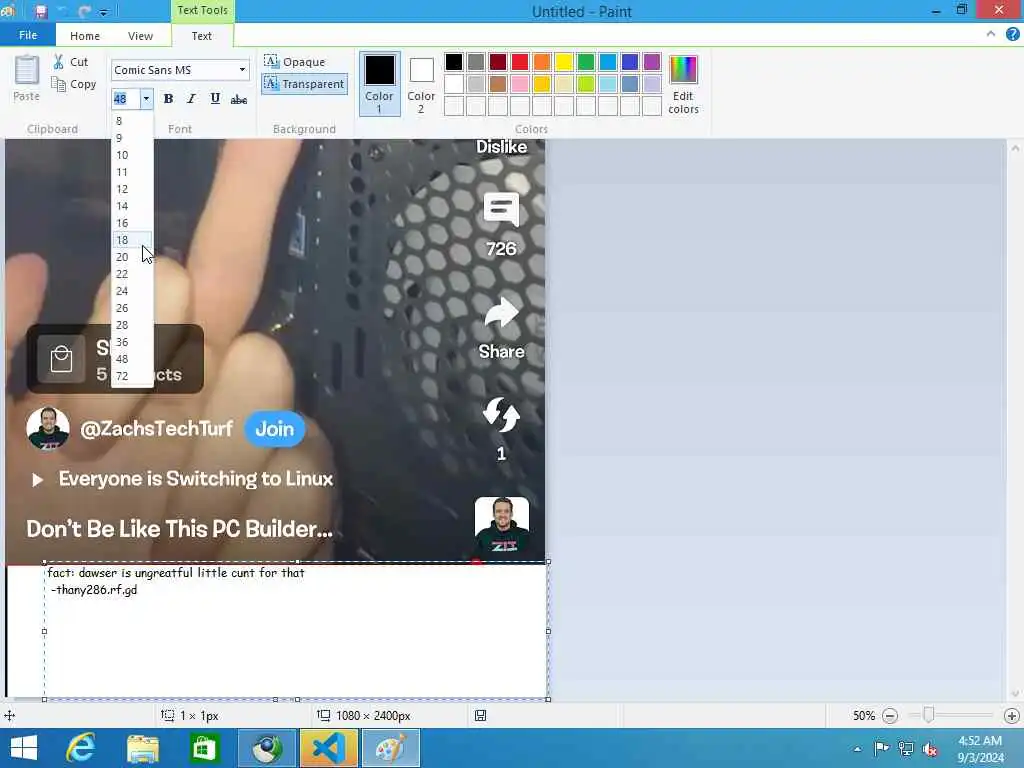
Task: Pick the yellow color swatch
Action: 564,62
